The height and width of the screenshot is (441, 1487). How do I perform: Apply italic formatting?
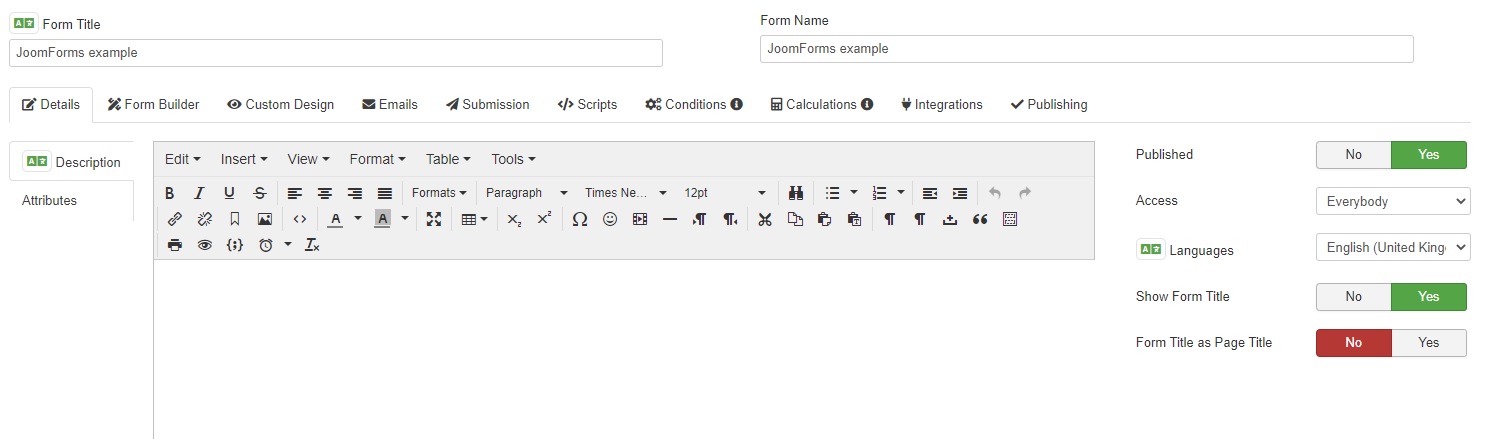coord(199,193)
